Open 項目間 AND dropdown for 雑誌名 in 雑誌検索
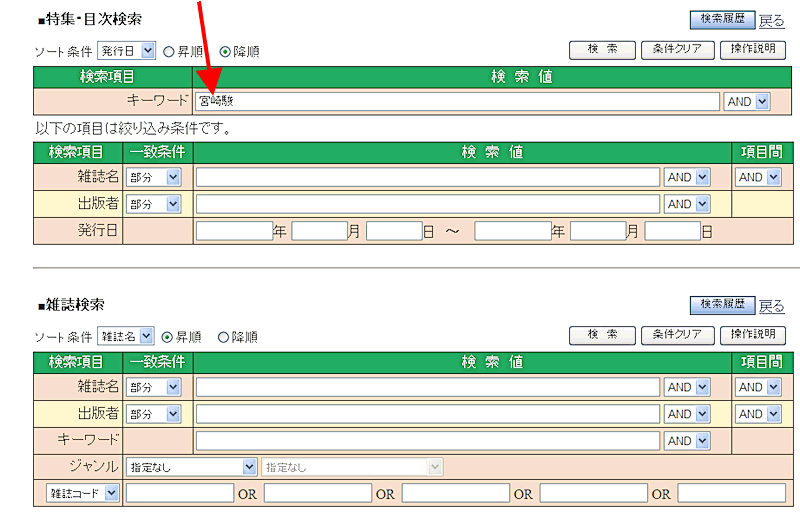This screenshot has width=800, height=519. click(x=758, y=387)
